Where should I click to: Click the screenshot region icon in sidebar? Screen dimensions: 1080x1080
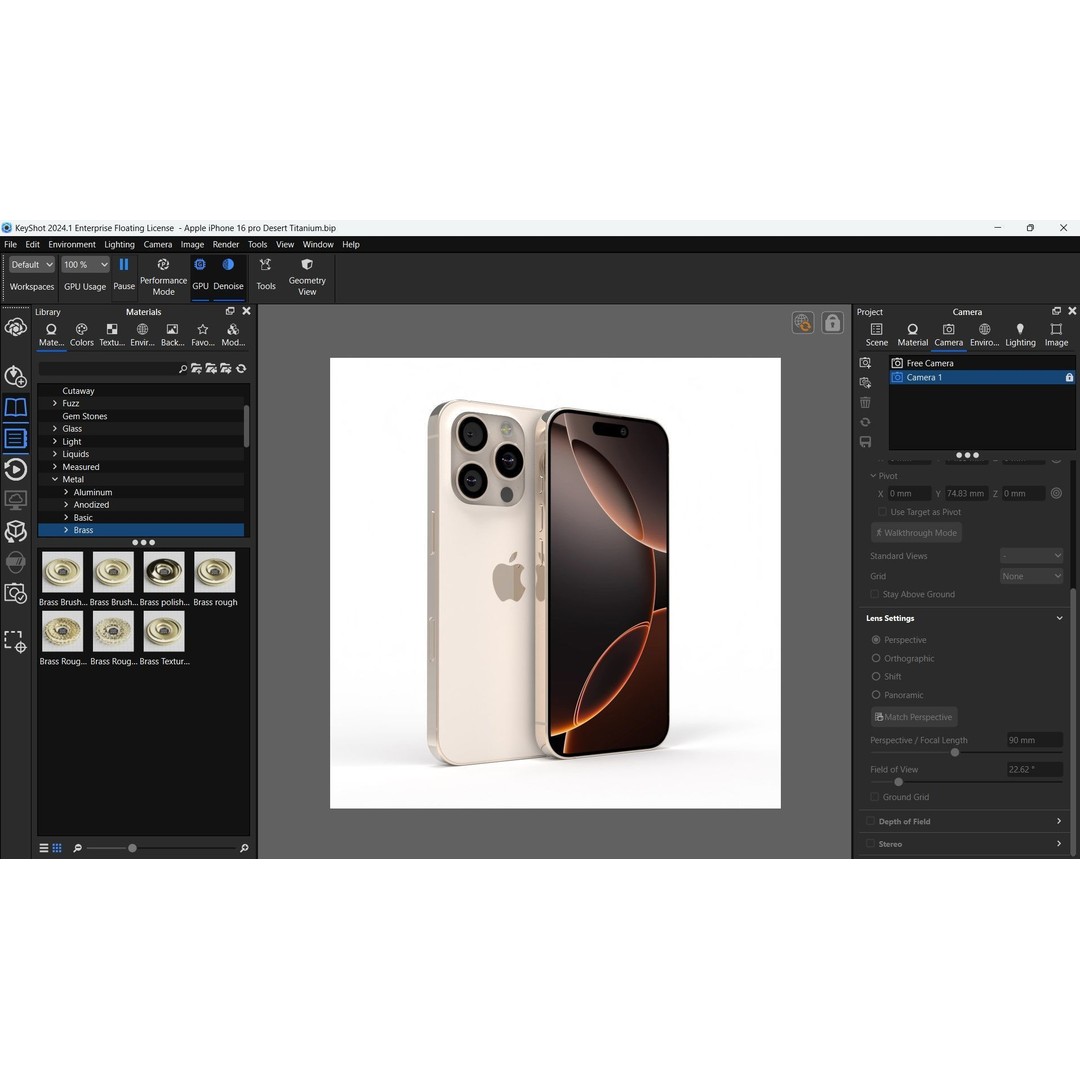coord(15,641)
